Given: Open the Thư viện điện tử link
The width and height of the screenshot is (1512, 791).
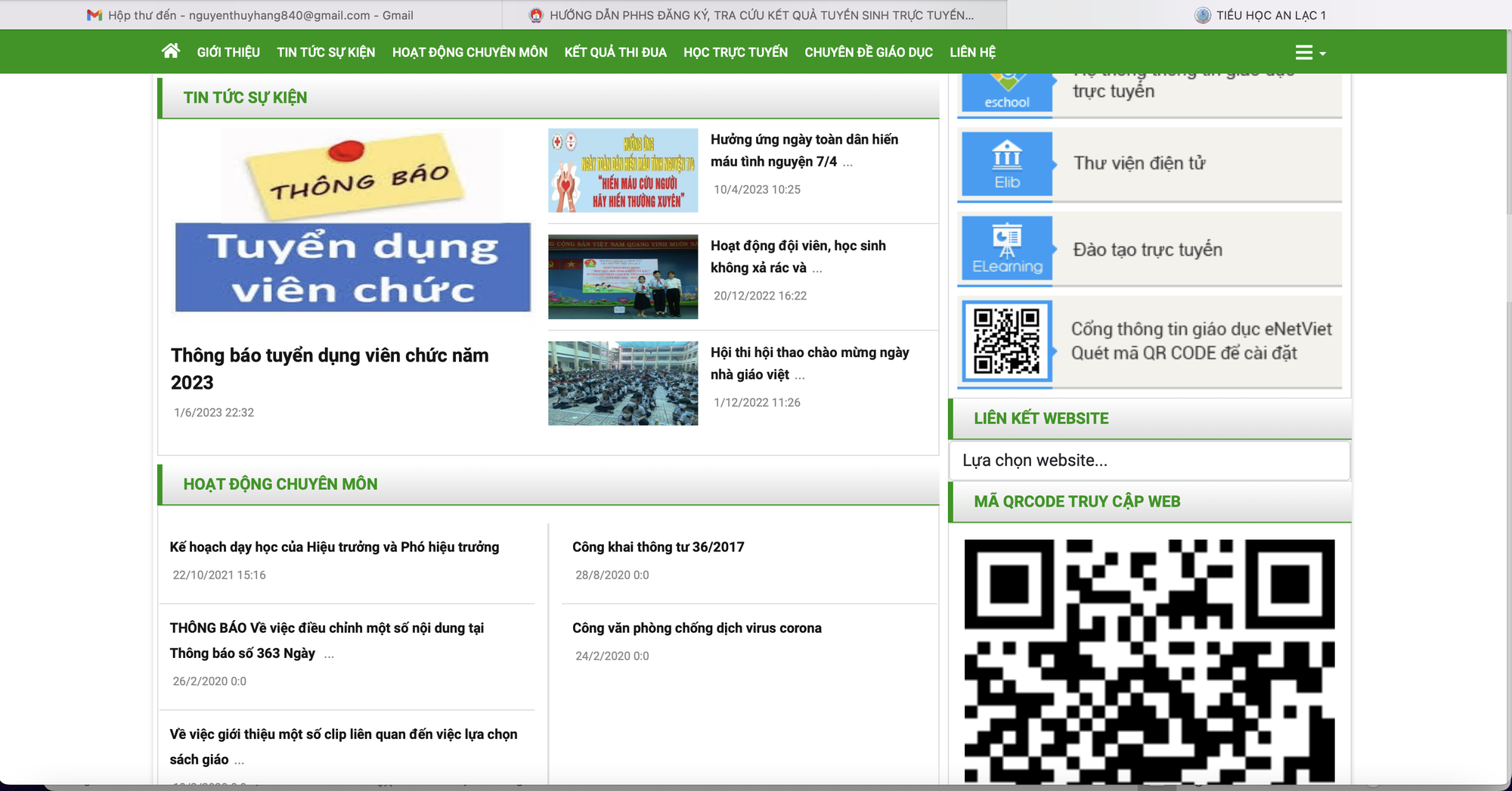Looking at the screenshot, I should (x=1139, y=163).
